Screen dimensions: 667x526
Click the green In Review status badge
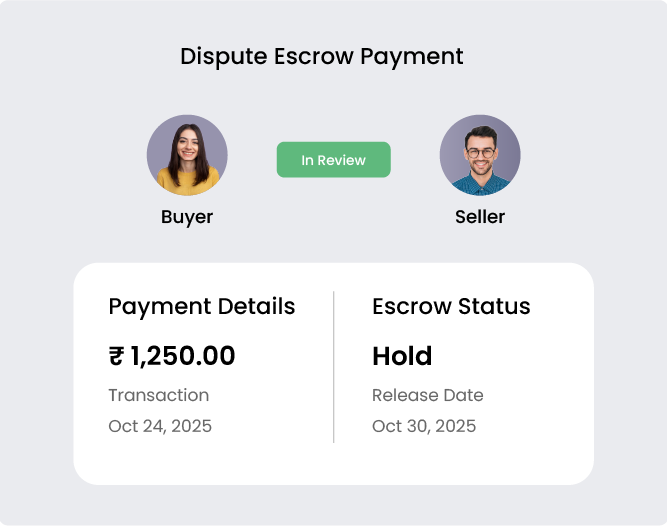point(334,159)
